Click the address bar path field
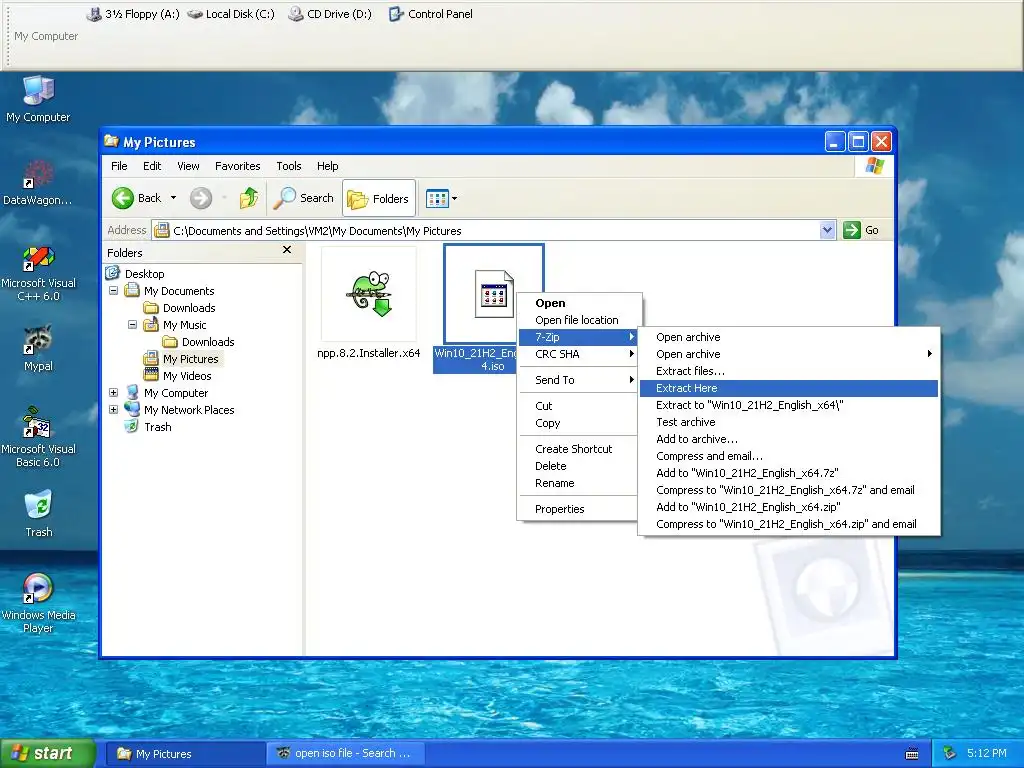The width and height of the screenshot is (1024, 768). click(487, 230)
